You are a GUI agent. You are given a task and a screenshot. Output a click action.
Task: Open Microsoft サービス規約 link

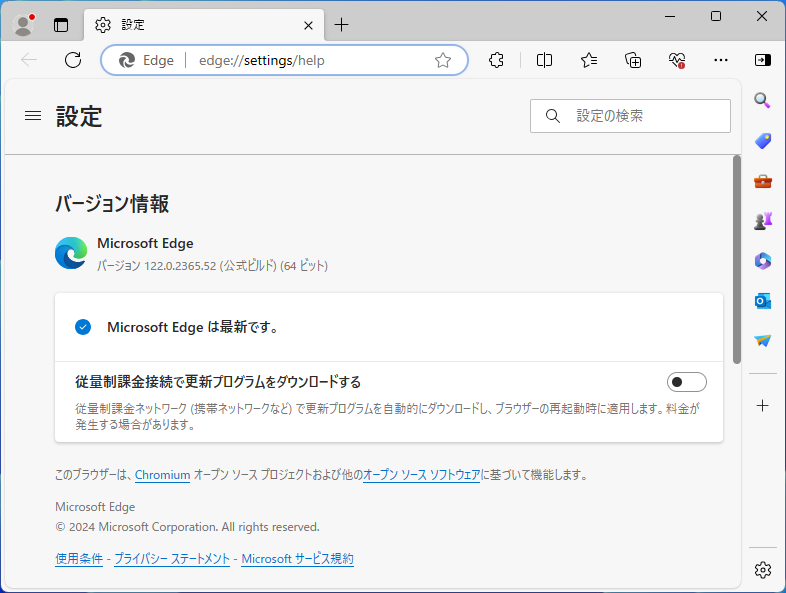[297, 558]
